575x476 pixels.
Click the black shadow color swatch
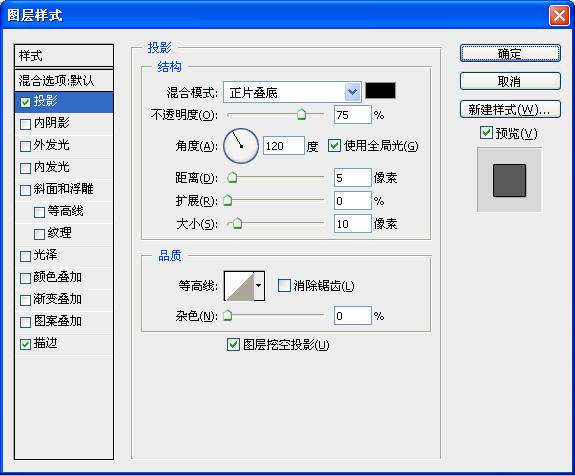tap(381, 91)
